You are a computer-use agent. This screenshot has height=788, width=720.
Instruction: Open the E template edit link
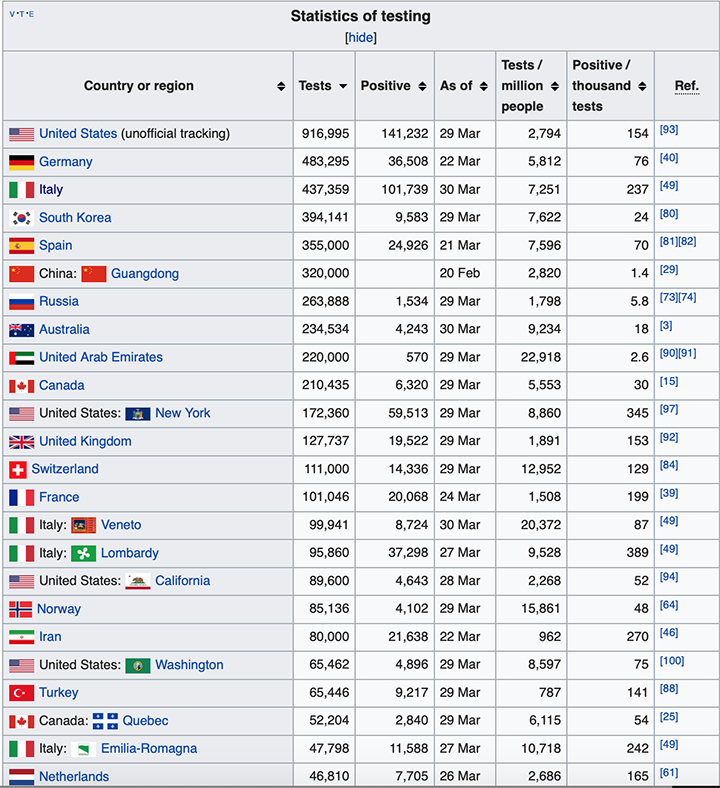tap(31, 14)
